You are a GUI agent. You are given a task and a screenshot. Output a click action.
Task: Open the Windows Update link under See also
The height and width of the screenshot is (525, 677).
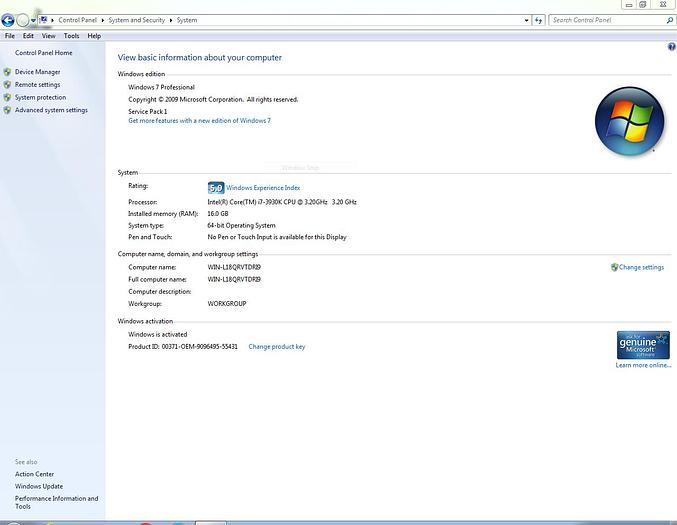point(39,486)
